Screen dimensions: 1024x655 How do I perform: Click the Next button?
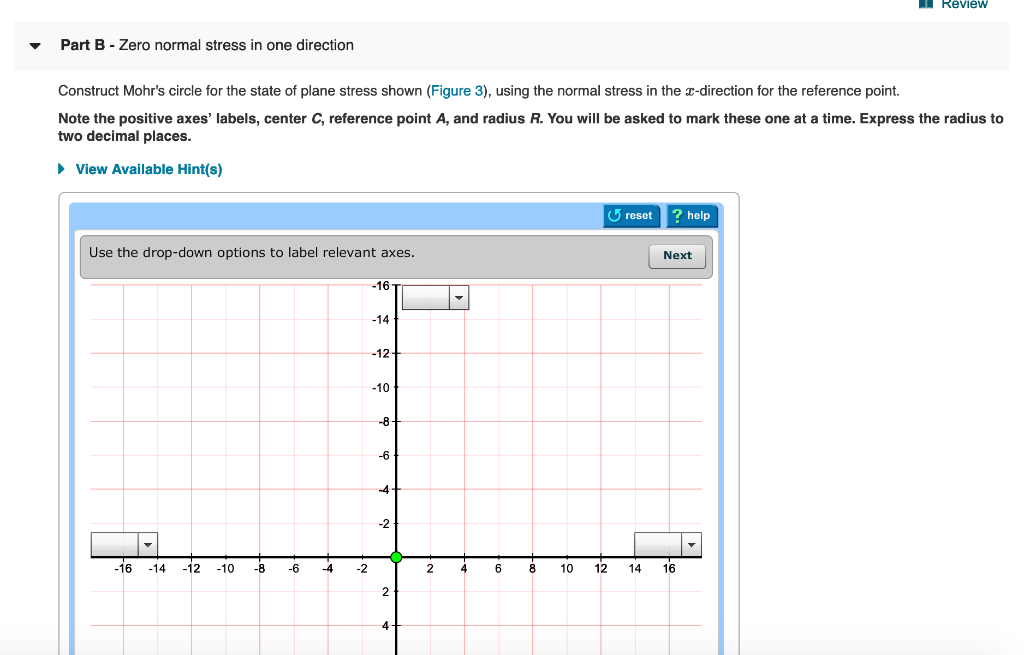(x=677, y=256)
